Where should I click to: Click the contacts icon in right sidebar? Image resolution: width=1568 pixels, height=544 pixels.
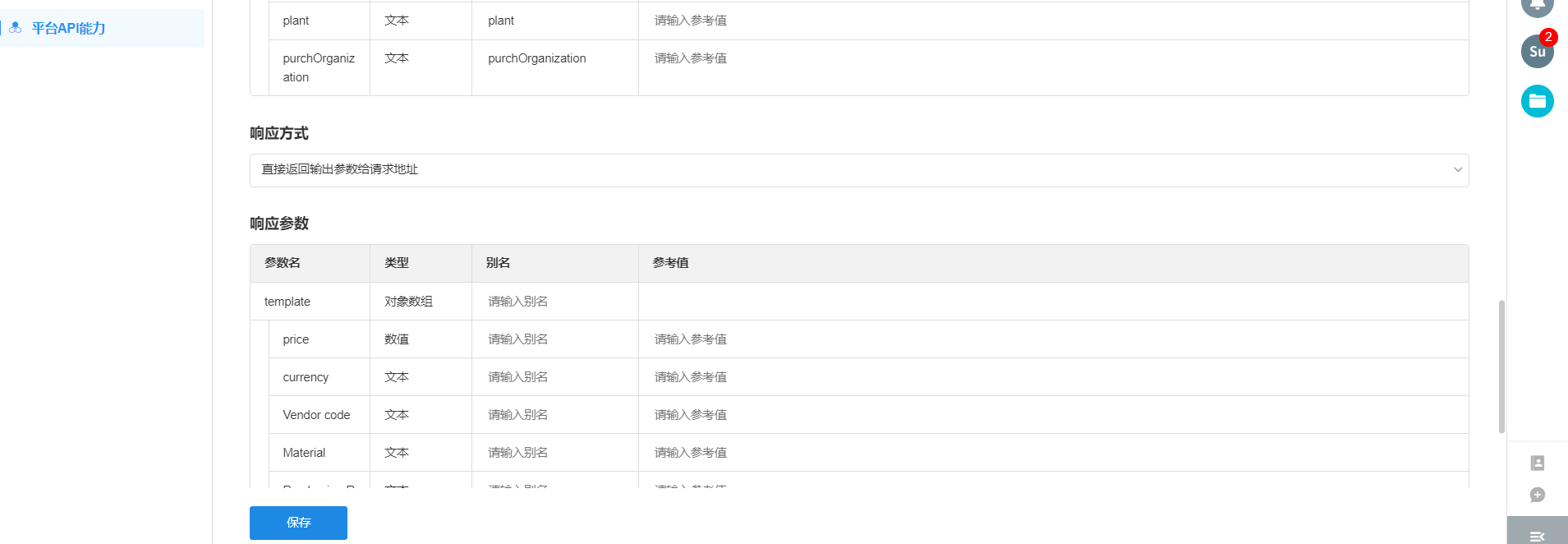point(1538,463)
